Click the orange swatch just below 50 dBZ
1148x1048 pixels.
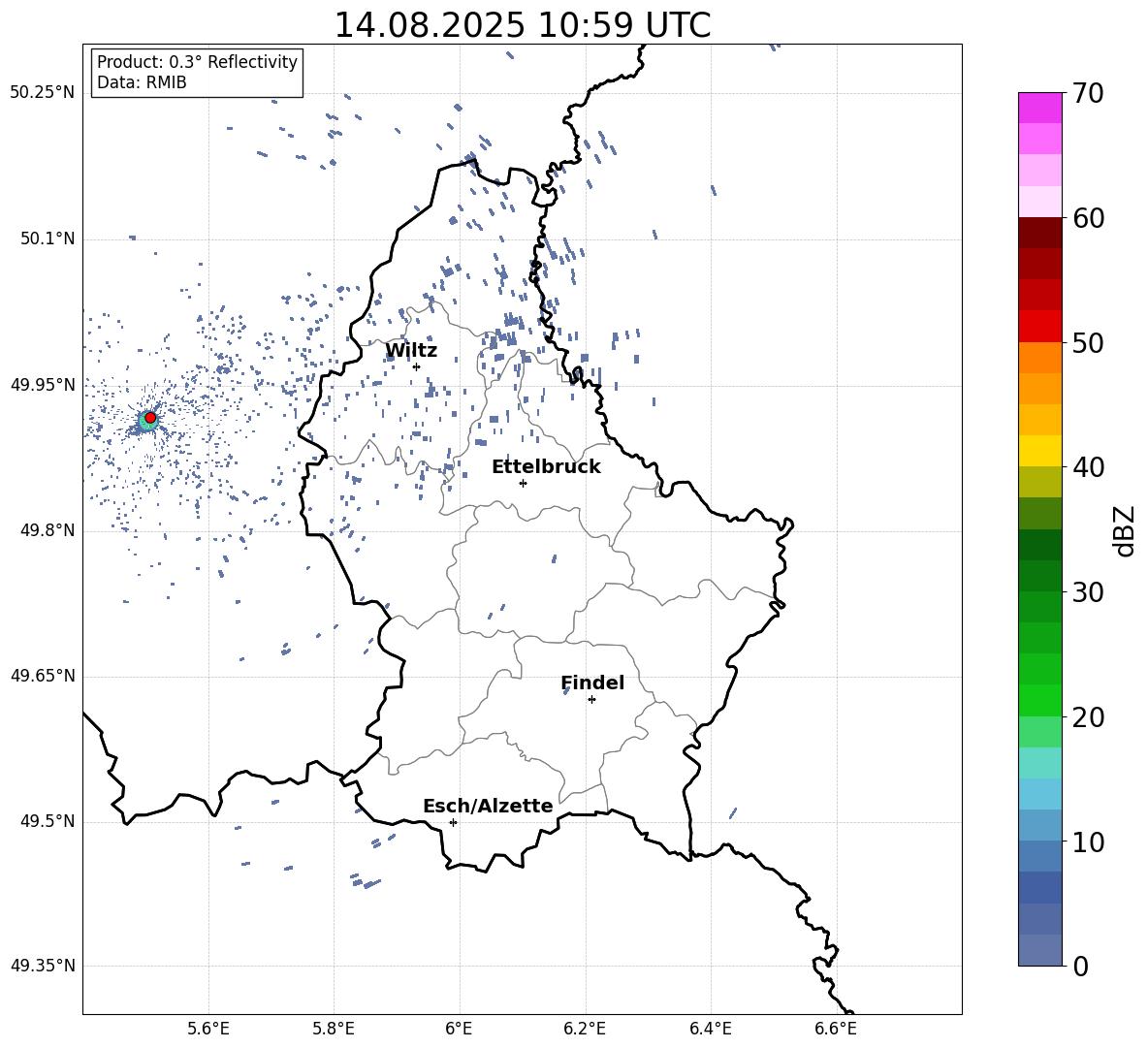1039,358
